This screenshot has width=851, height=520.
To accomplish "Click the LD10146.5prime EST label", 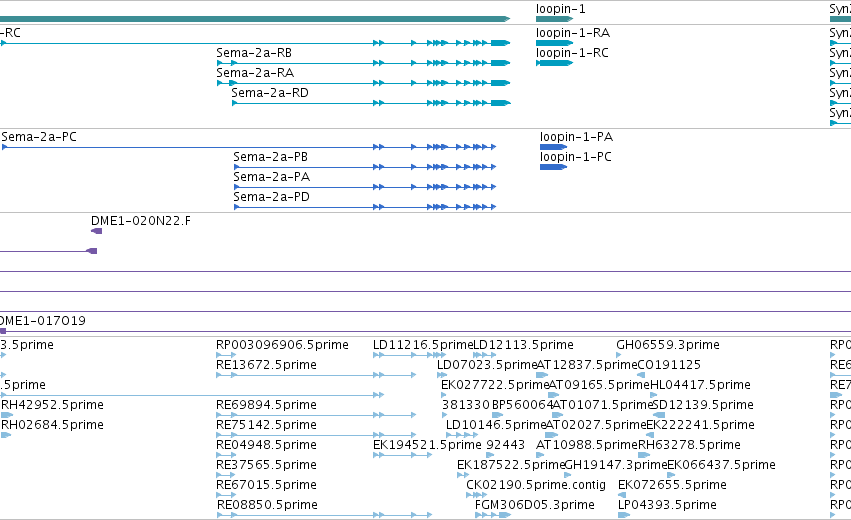I will point(496,425).
